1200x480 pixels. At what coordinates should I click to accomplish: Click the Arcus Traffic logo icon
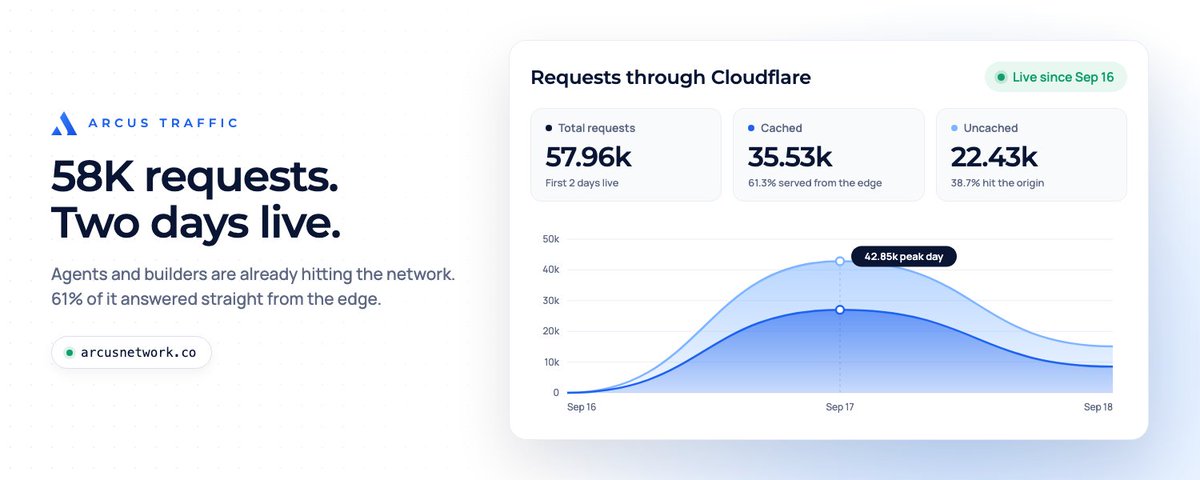(x=64, y=123)
